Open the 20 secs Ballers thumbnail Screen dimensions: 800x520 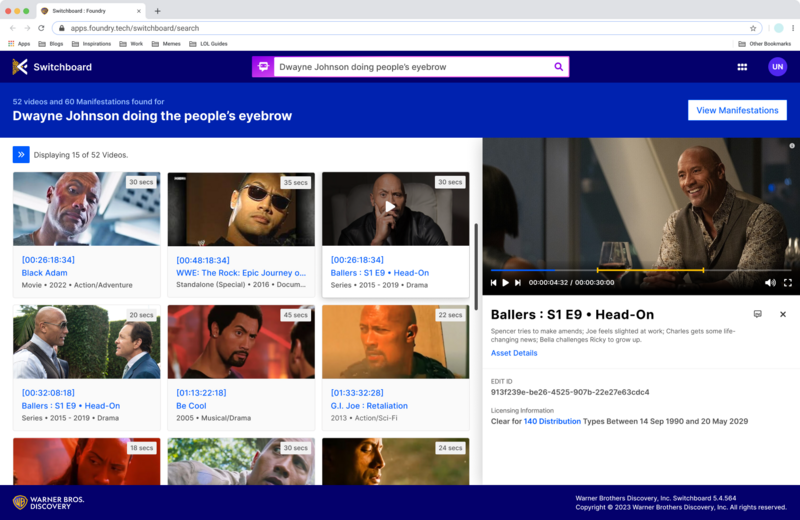click(87, 342)
